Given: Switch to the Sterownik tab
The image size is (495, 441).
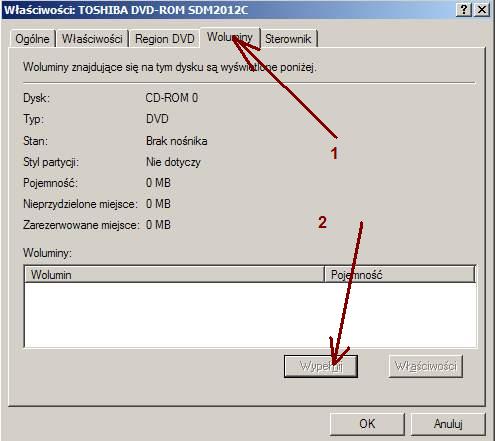Looking at the screenshot, I should [x=288, y=39].
